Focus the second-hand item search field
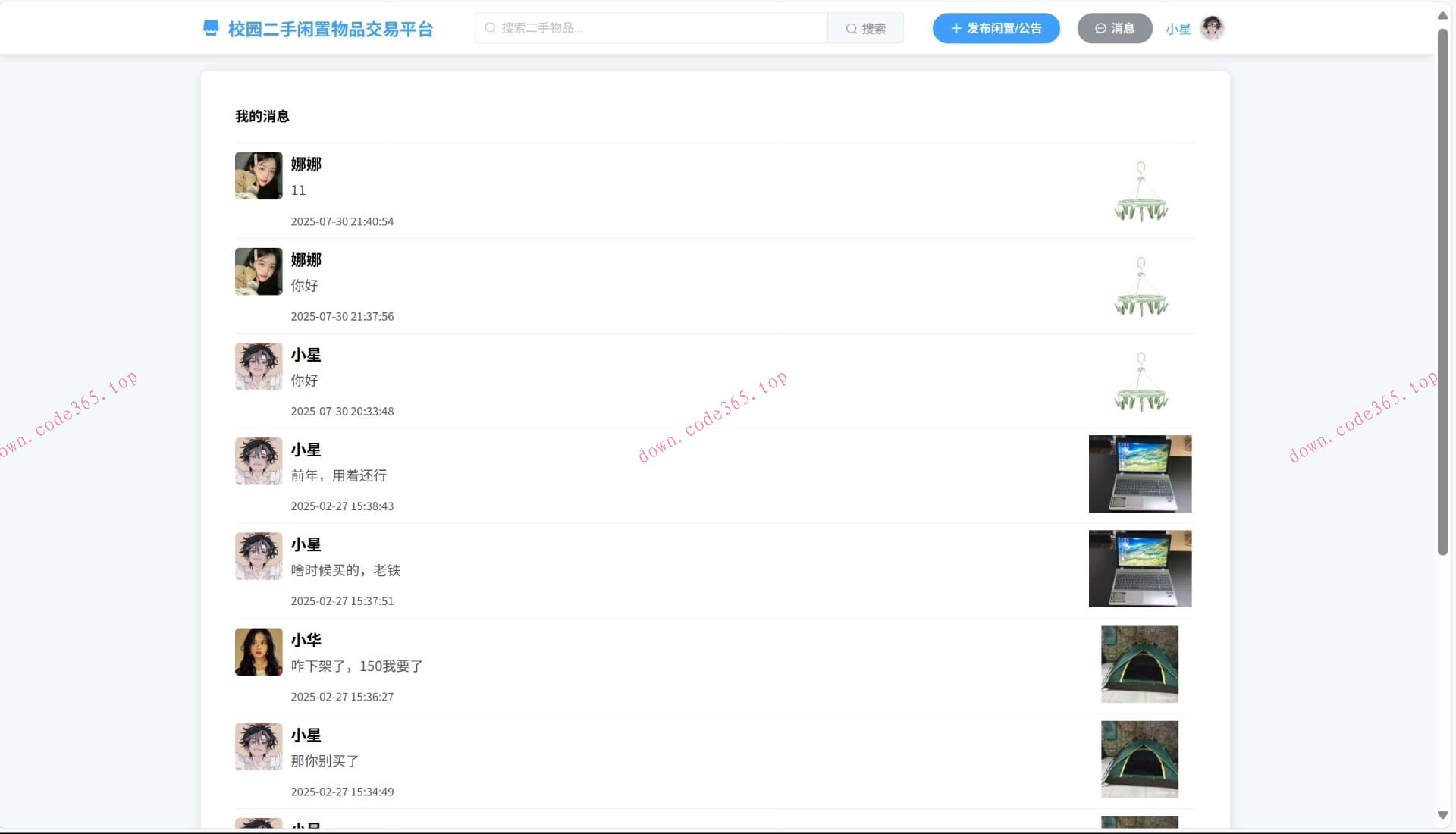The width and height of the screenshot is (1456, 834). click(652, 28)
